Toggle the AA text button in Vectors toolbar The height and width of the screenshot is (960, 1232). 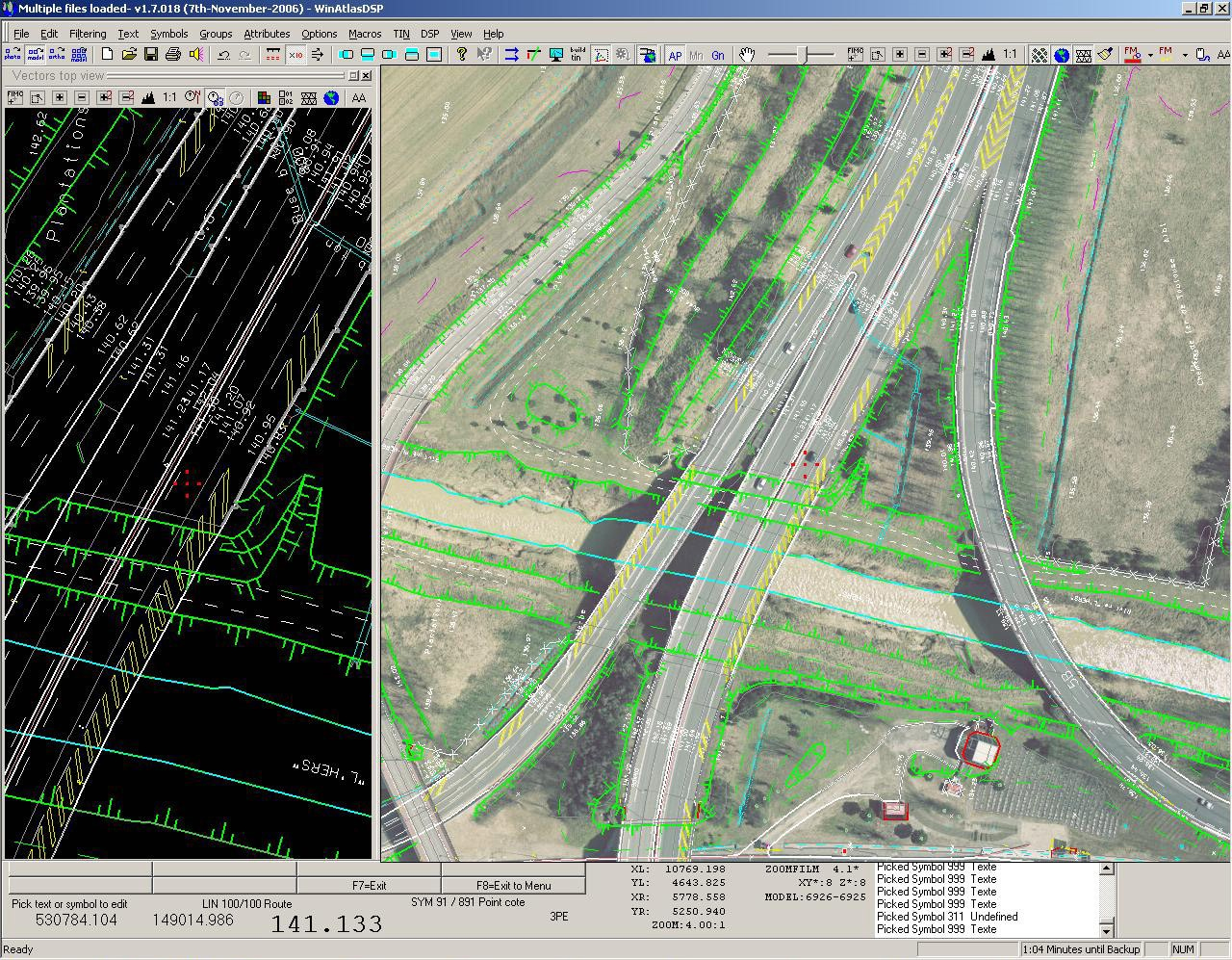coord(359,97)
